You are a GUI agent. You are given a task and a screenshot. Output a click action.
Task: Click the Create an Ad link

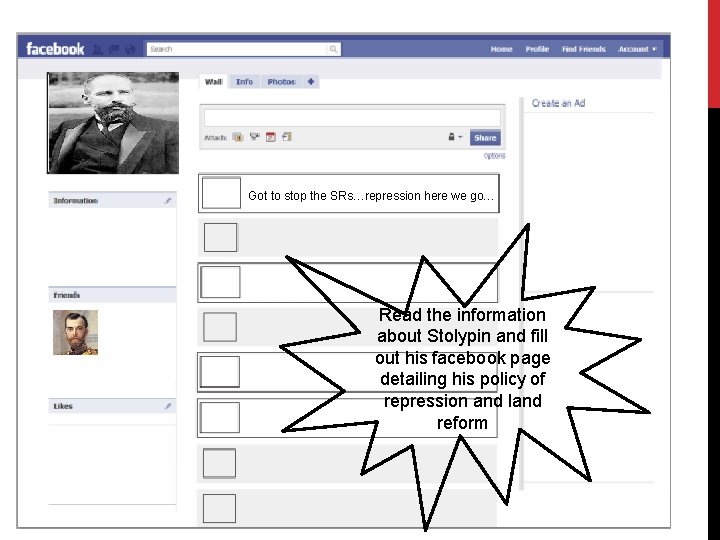point(558,103)
